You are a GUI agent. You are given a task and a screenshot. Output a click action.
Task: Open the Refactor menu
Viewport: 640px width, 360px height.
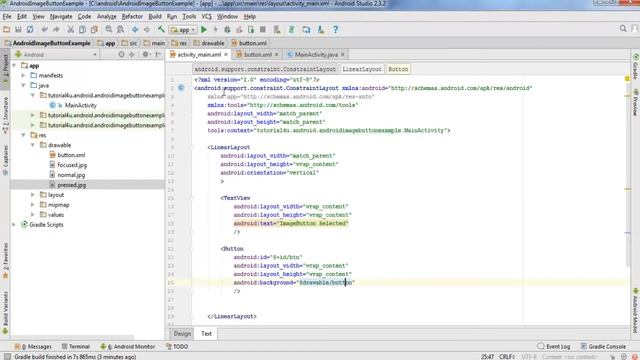pos(132,17)
